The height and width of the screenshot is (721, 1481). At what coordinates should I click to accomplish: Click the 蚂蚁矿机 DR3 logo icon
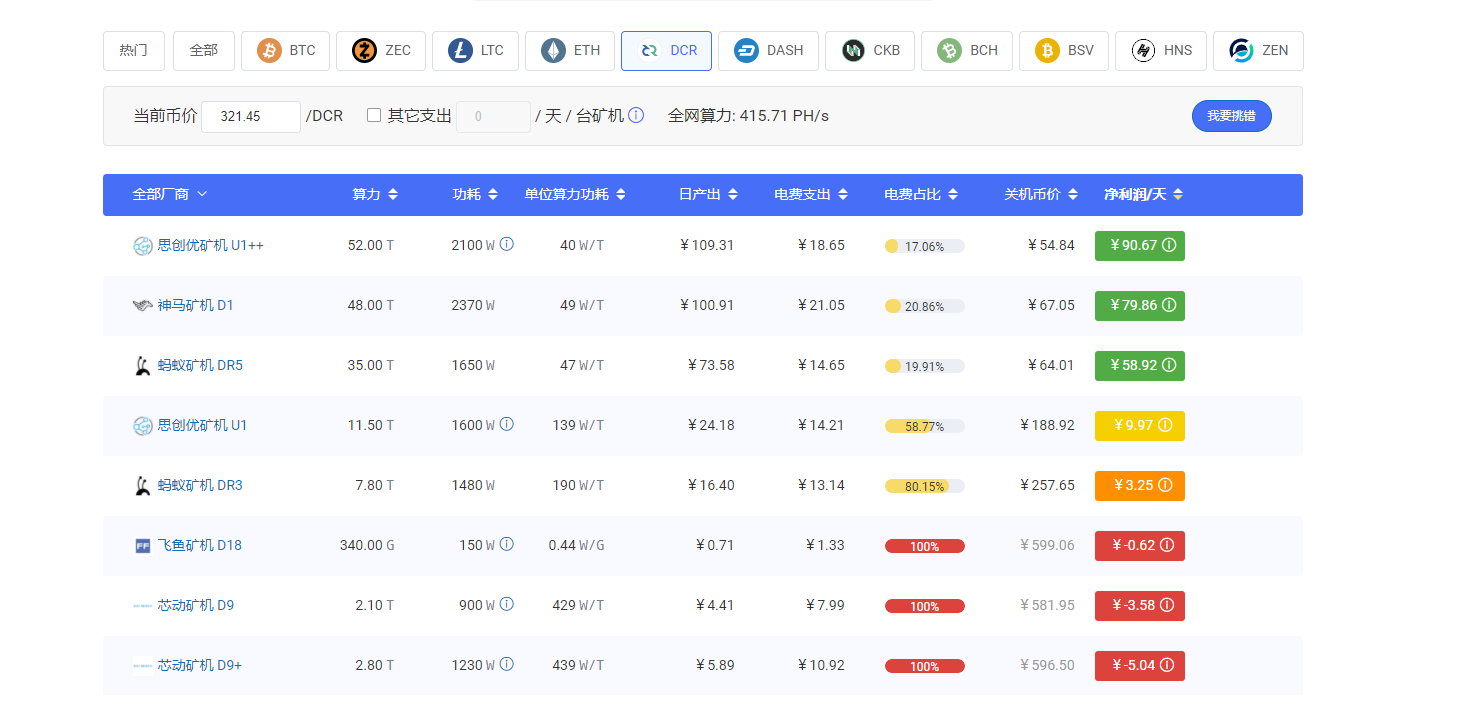[x=142, y=486]
